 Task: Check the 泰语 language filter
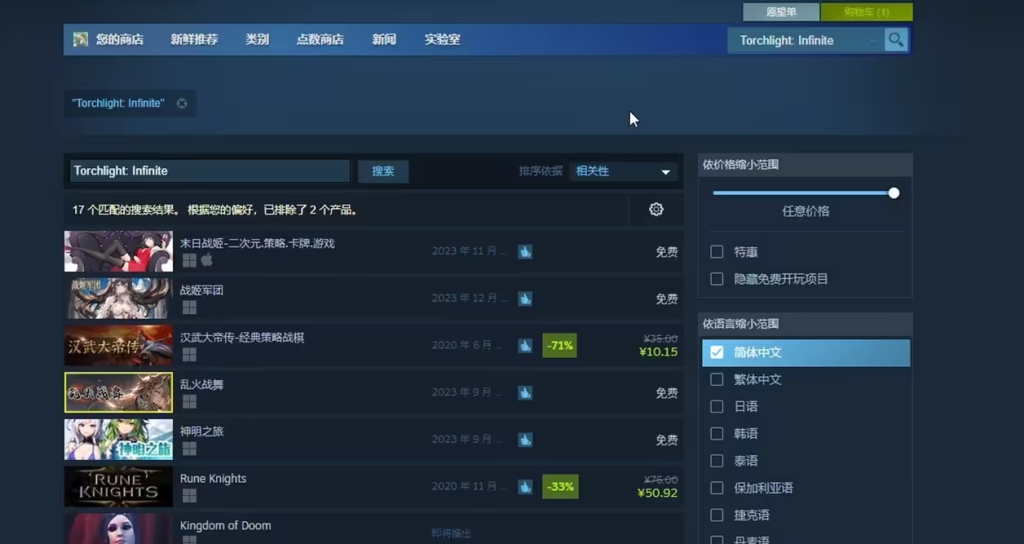click(716, 460)
